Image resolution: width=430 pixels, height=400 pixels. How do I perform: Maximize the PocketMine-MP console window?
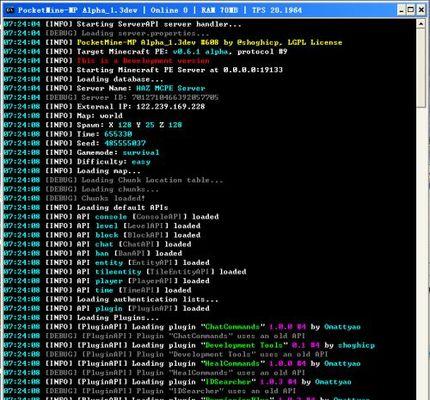[411, 10]
